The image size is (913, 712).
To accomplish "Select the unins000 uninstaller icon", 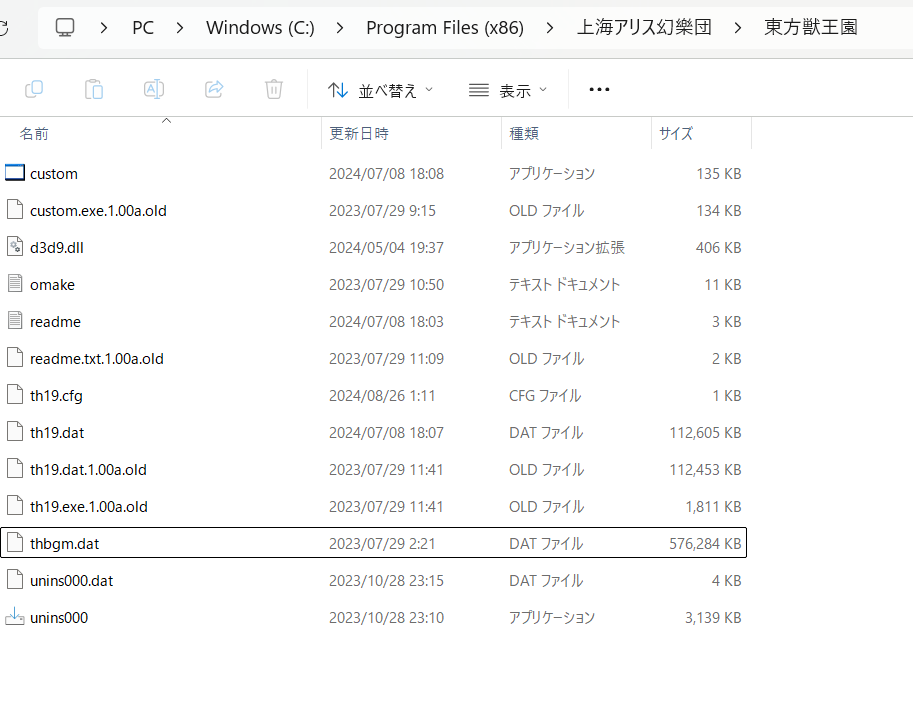I will (x=15, y=617).
